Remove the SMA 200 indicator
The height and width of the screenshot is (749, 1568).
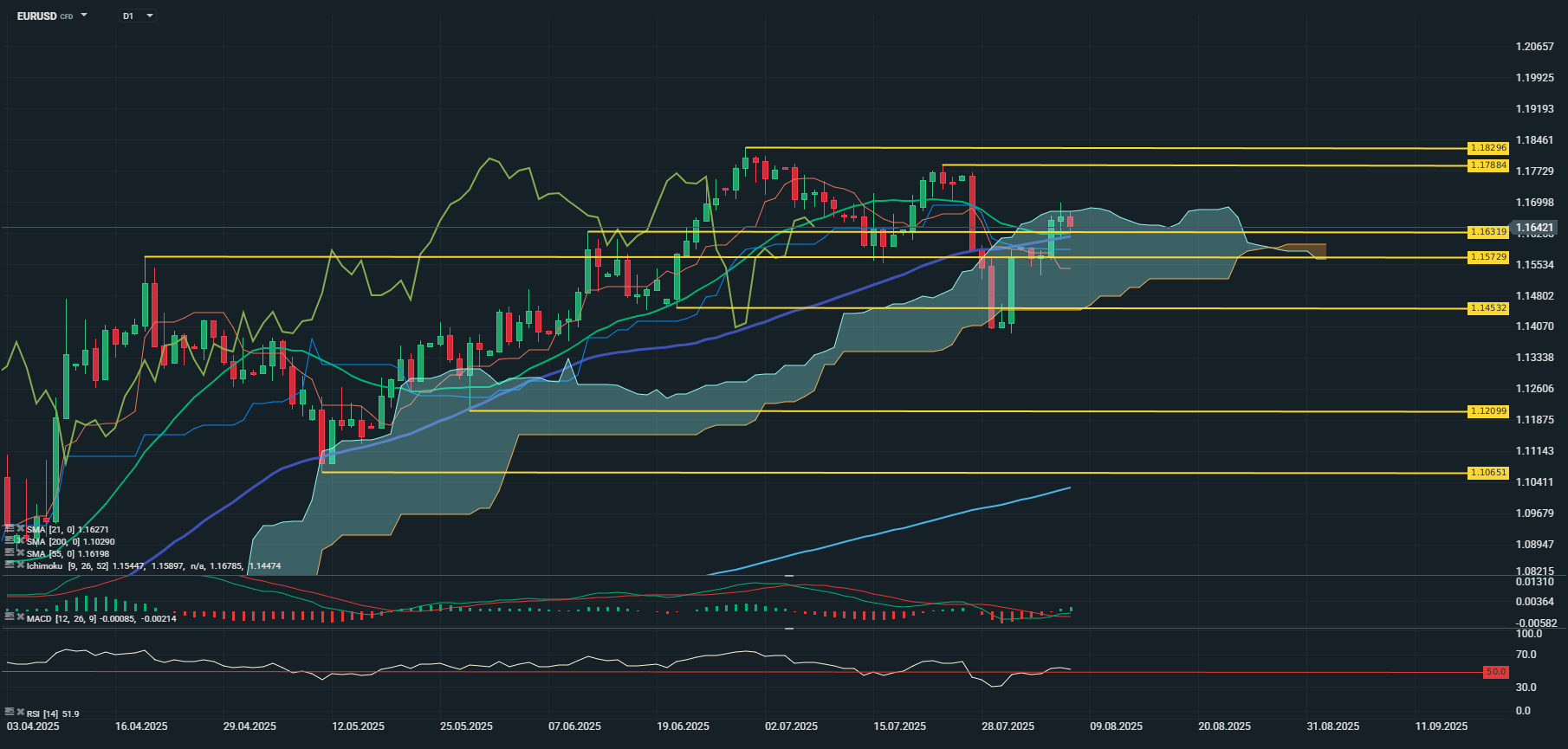pyautogui.click(x=20, y=540)
